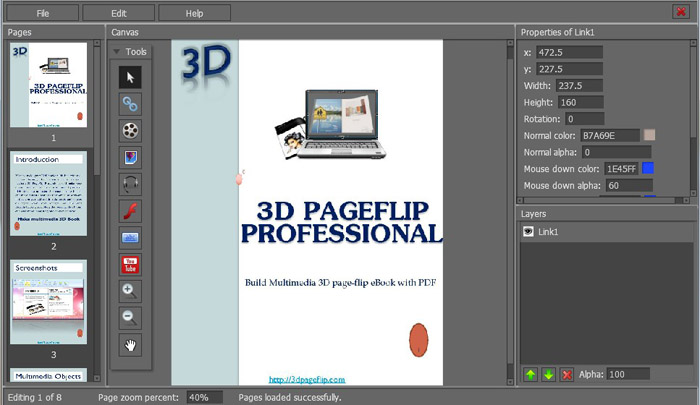This screenshot has height=405, width=700.
Task: Open the Edit menu
Action: point(119,13)
